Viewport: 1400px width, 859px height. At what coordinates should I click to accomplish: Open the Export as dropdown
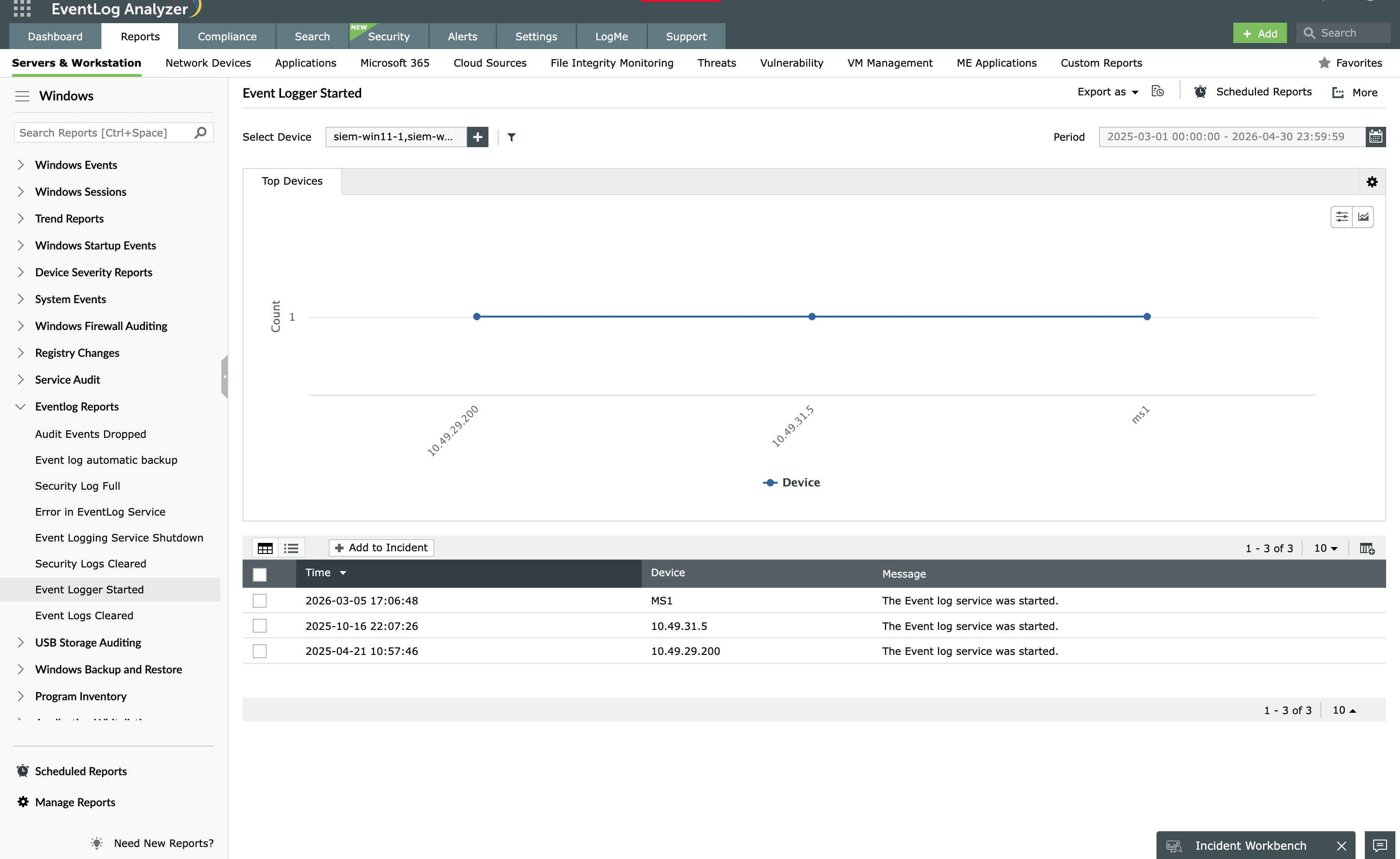[1107, 92]
